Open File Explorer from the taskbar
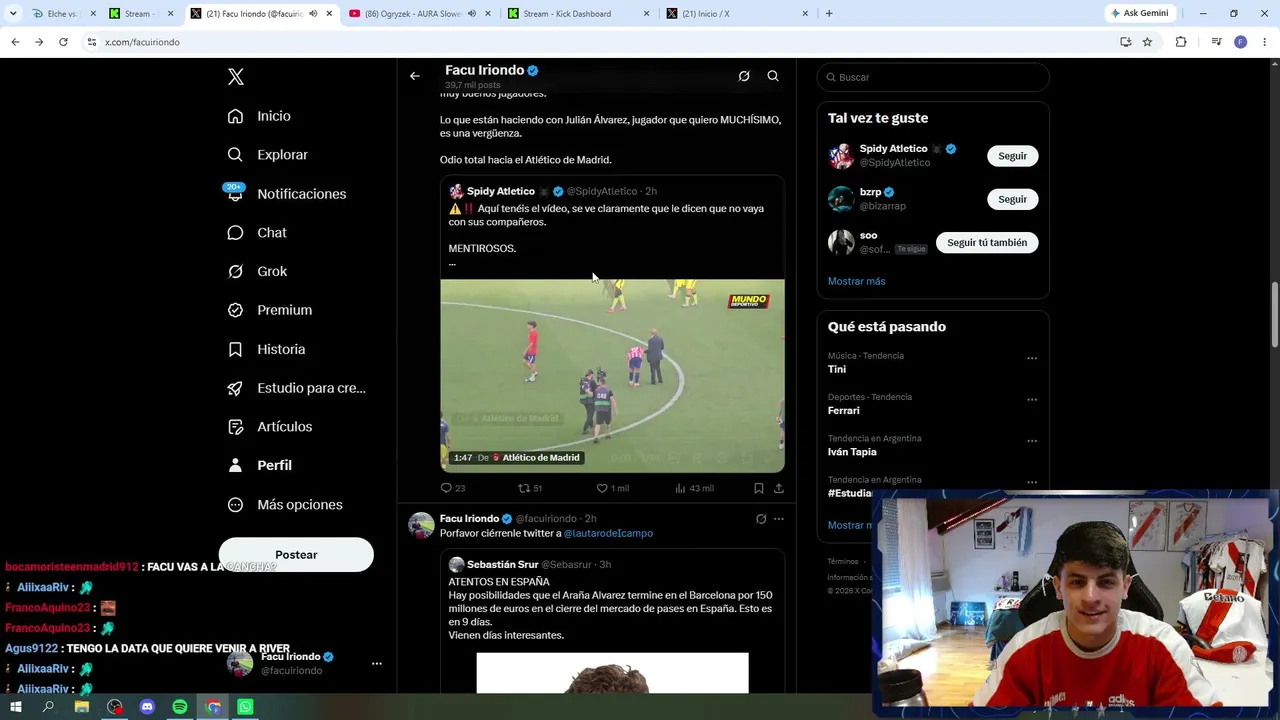The height and width of the screenshot is (720, 1280). pyautogui.click(x=82, y=707)
